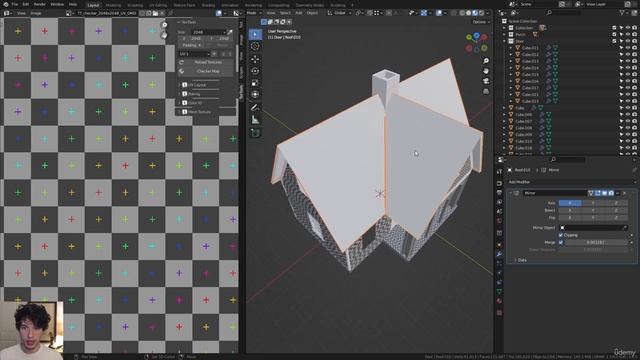This screenshot has width=640, height=360.
Task: Adjust the Merge distance value field
Action: pos(596,242)
